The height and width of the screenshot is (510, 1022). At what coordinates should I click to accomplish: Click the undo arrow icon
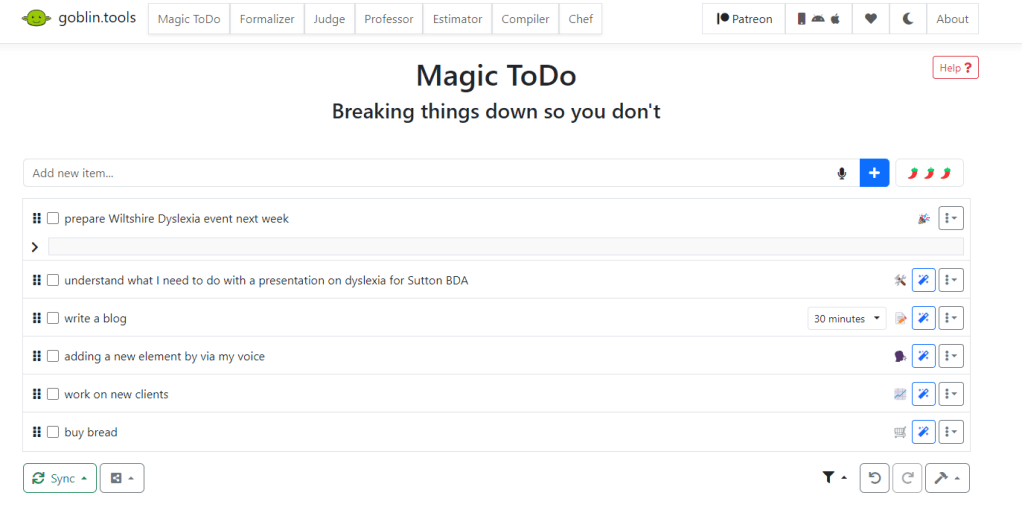874,478
